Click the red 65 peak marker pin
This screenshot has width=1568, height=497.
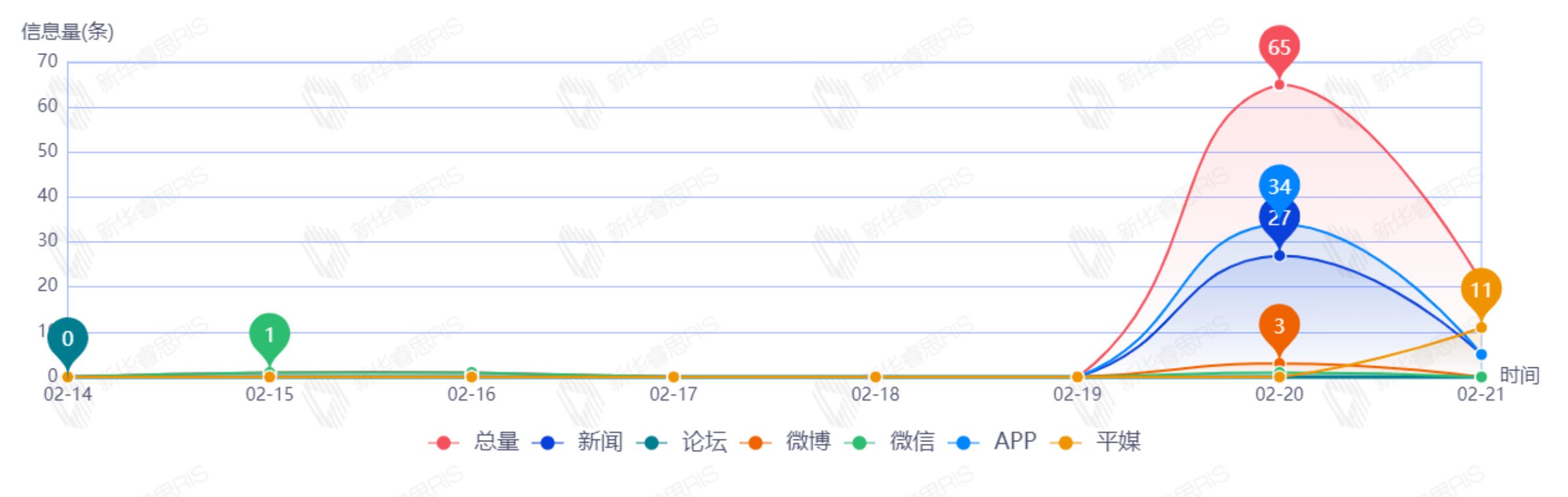pyautogui.click(x=1279, y=48)
